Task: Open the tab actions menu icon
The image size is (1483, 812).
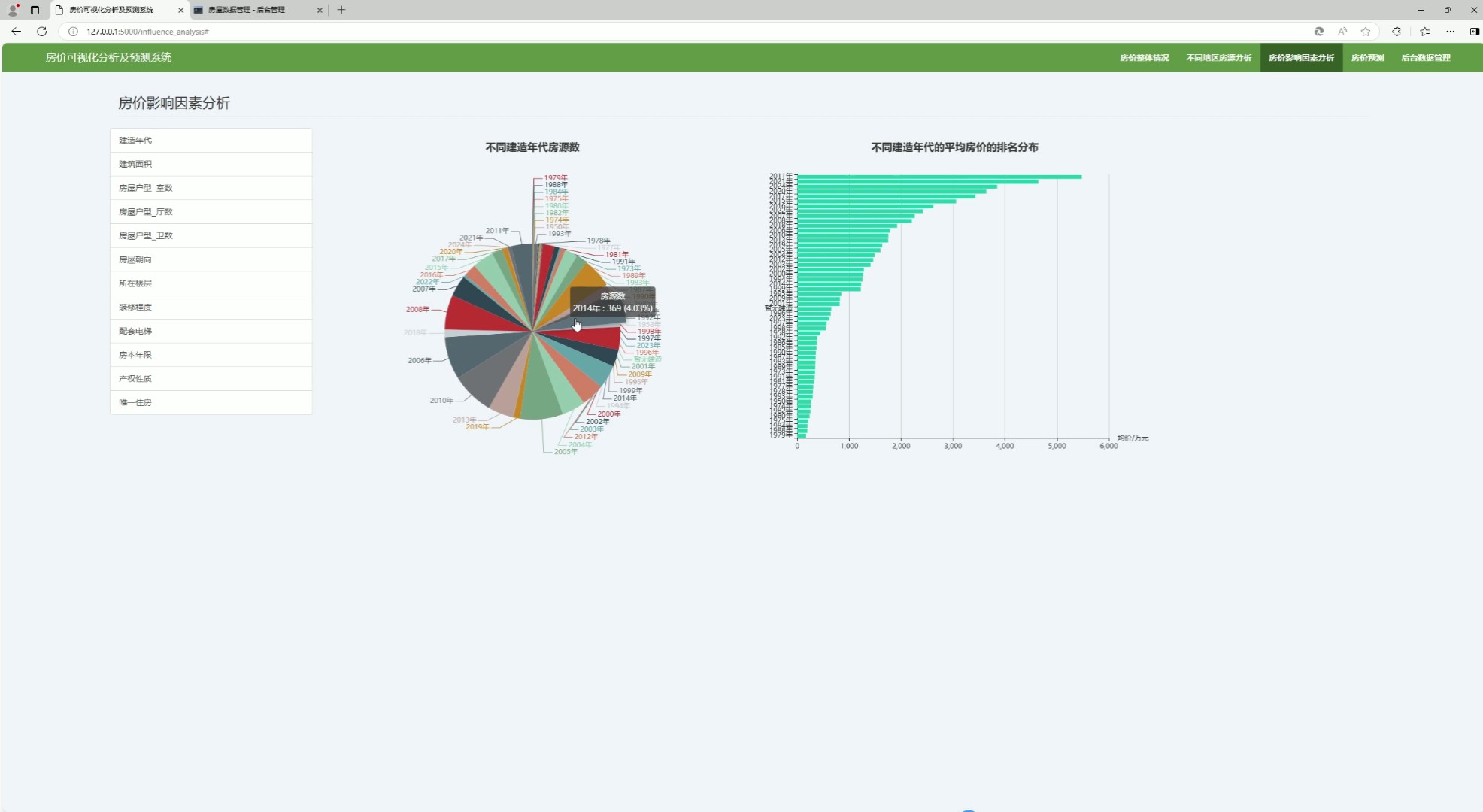Action: pos(35,10)
